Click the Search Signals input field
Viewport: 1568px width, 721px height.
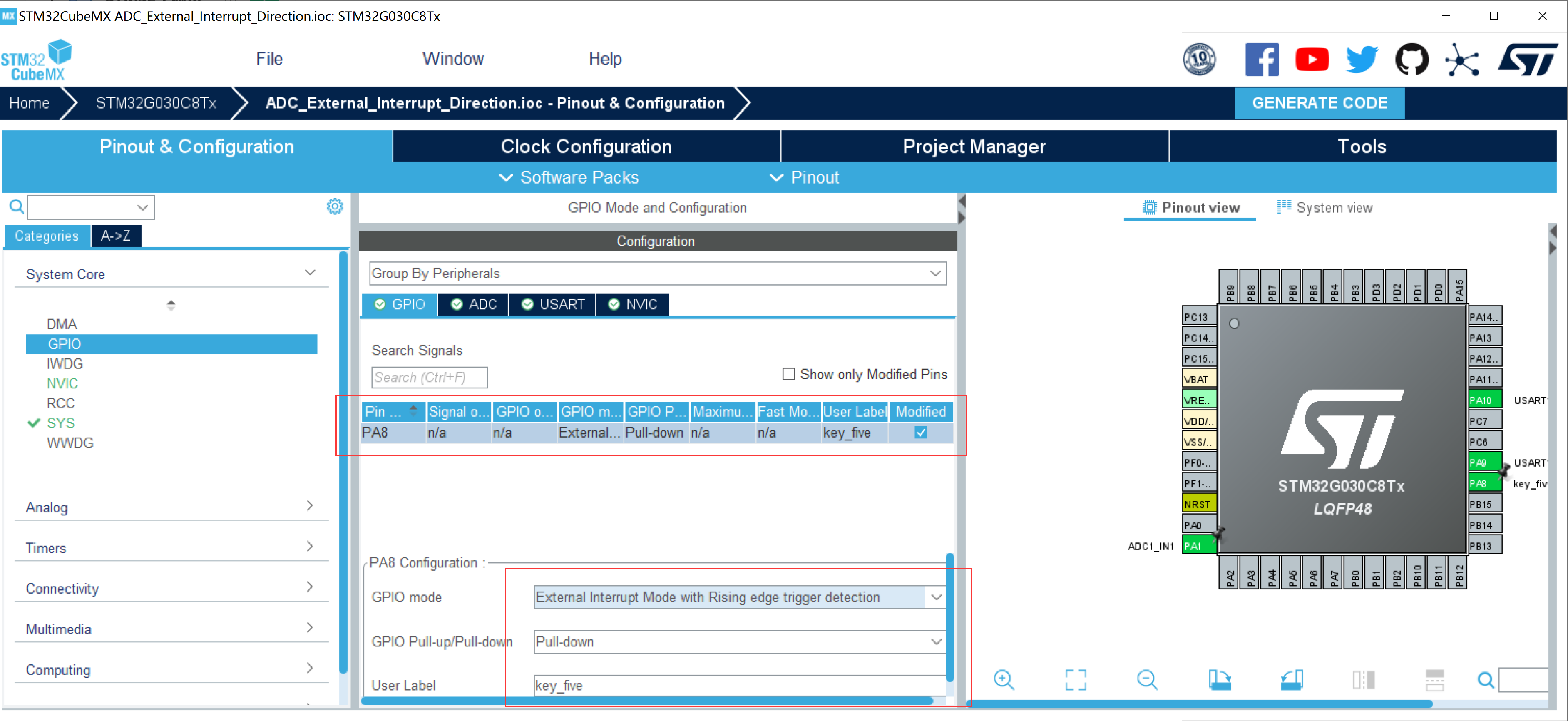tap(429, 378)
